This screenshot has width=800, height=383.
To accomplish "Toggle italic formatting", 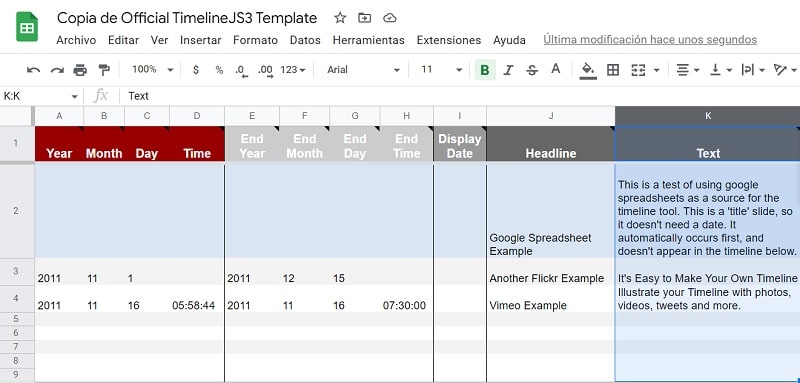I will point(508,70).
